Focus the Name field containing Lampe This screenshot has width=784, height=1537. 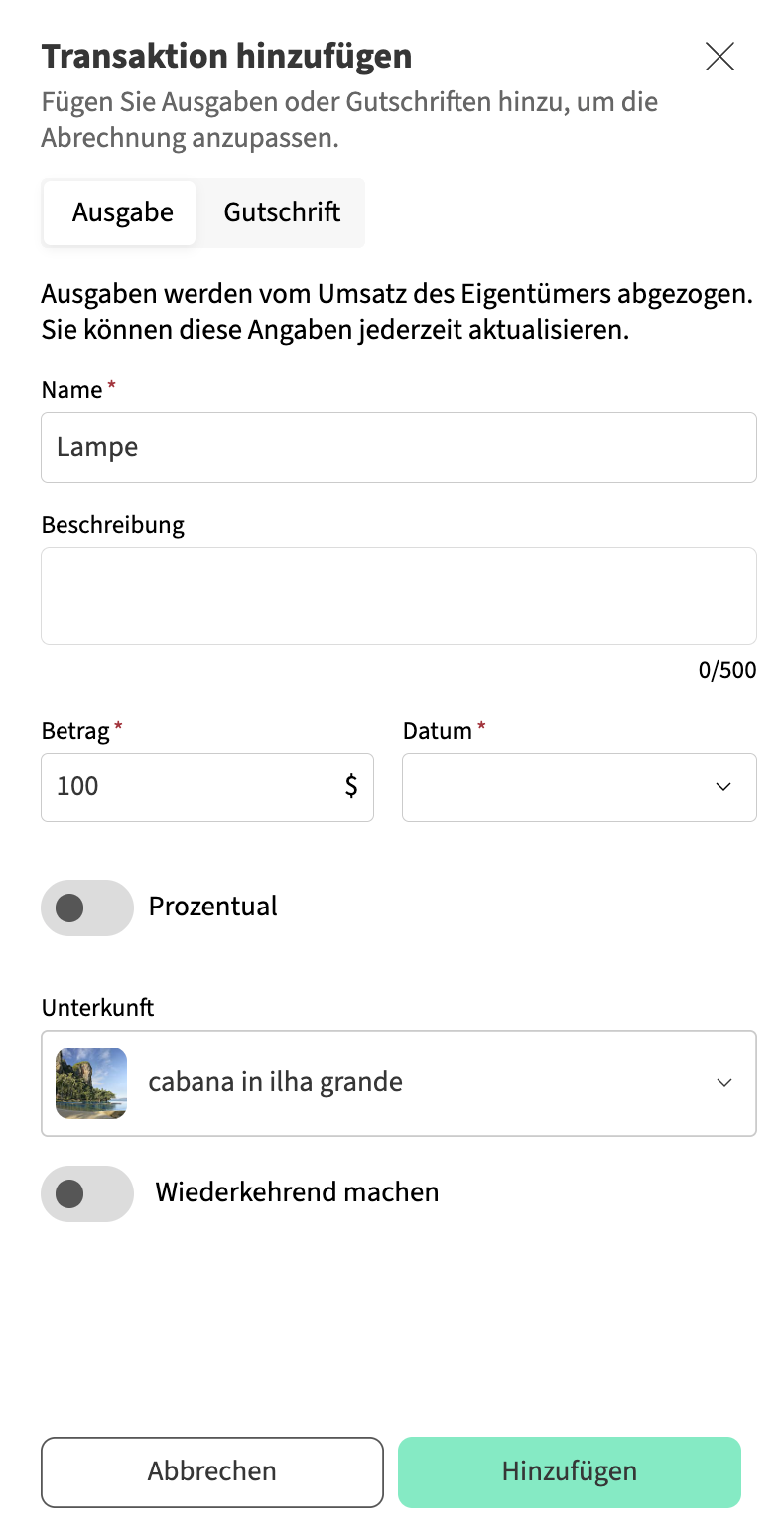point(398,447)
